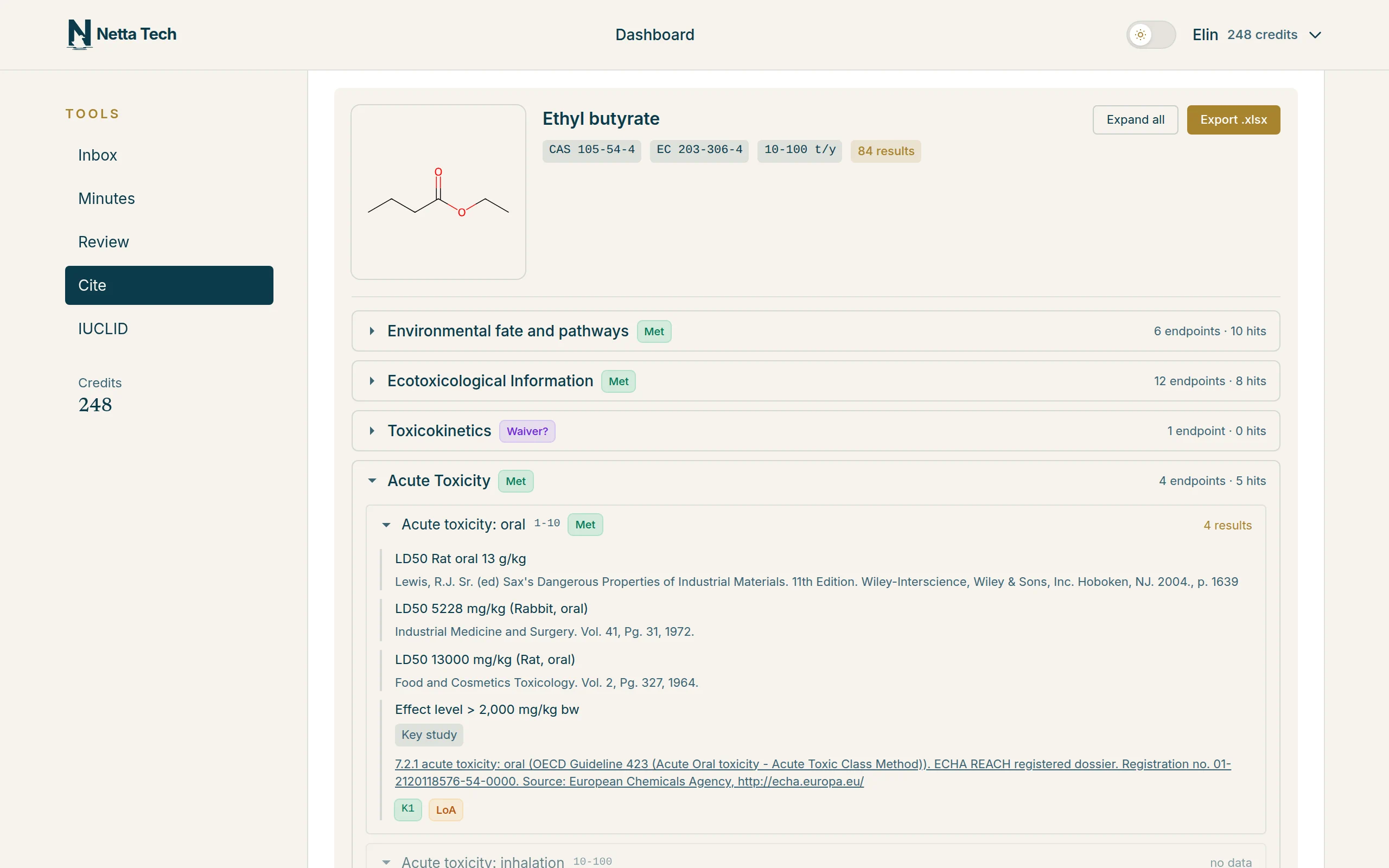
Task: Collapse the Acute Toxicity section
Action: (815, 481)
